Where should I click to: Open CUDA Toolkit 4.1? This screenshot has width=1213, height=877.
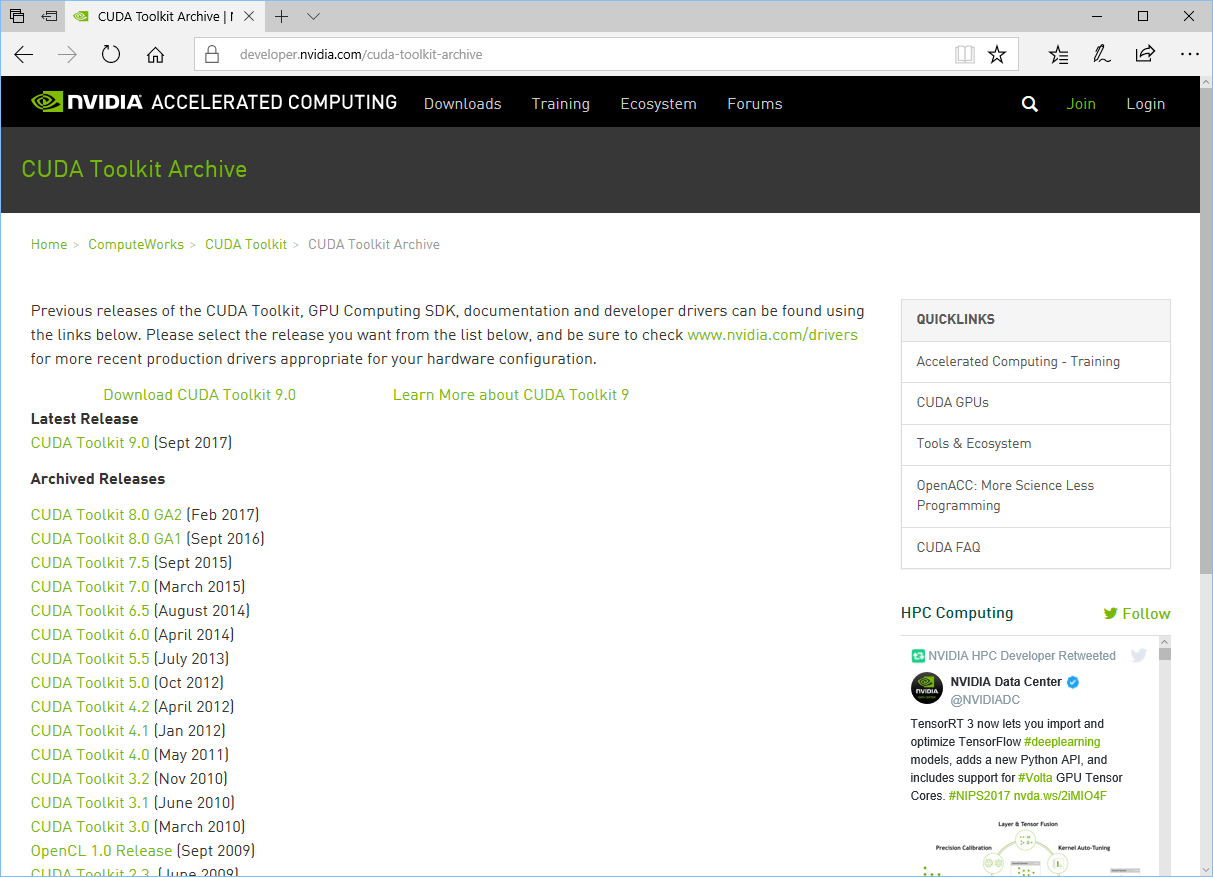coord(90,731)
